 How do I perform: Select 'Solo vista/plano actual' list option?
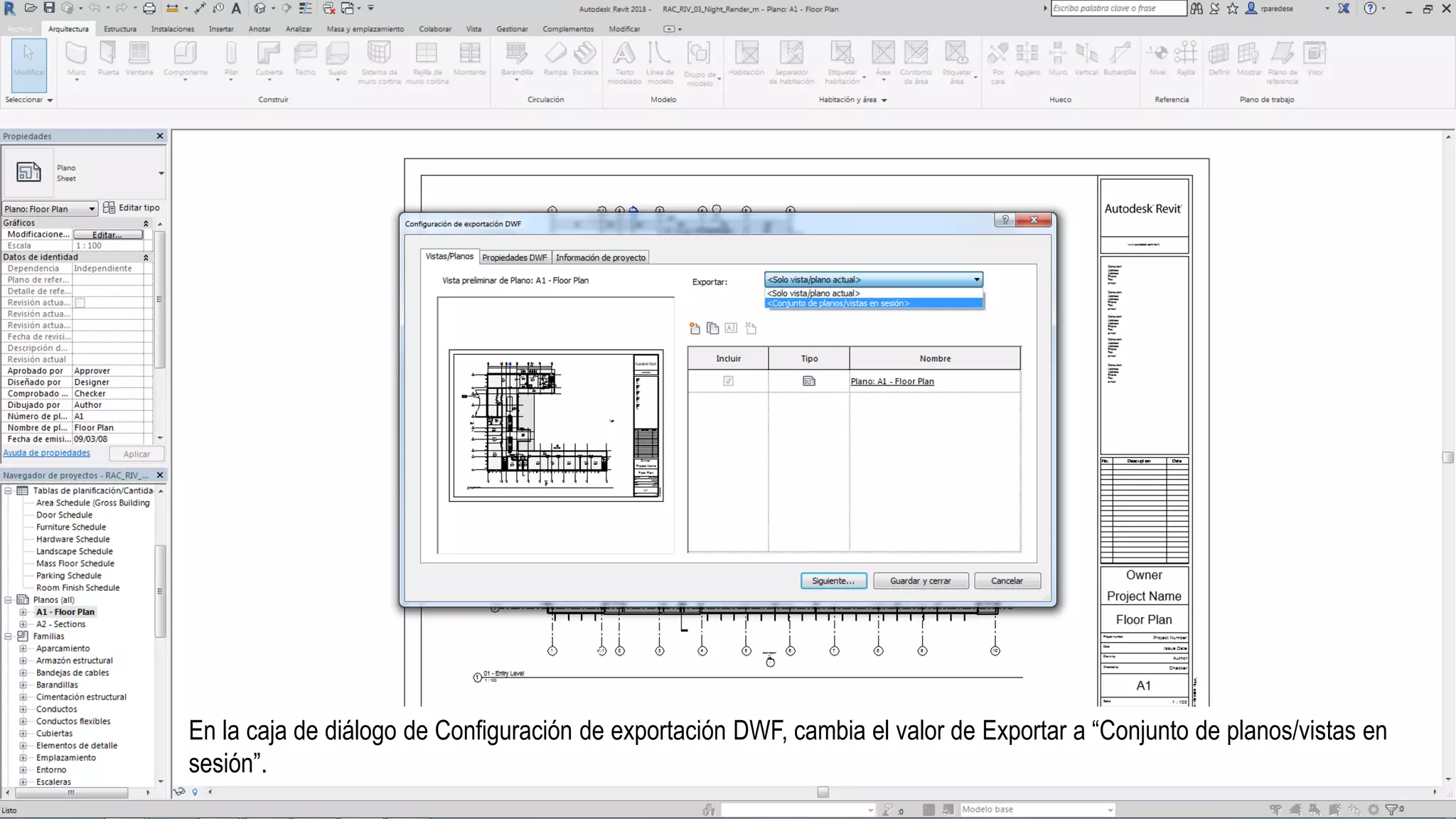pyautogui.click(x=874, y=293)
